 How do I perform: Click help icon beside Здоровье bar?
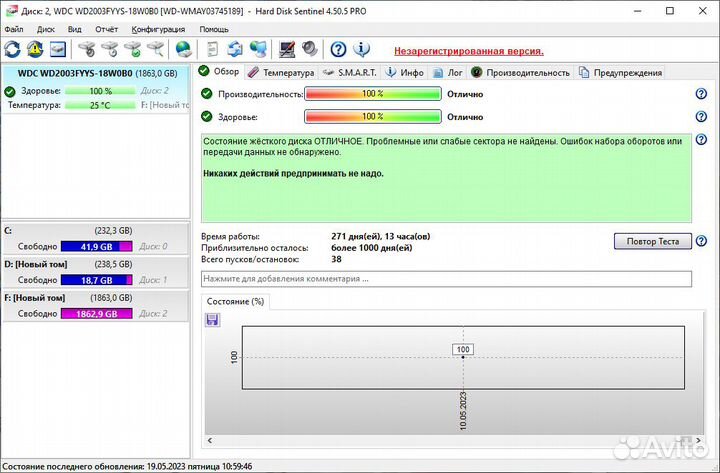(x=701, y=117)
